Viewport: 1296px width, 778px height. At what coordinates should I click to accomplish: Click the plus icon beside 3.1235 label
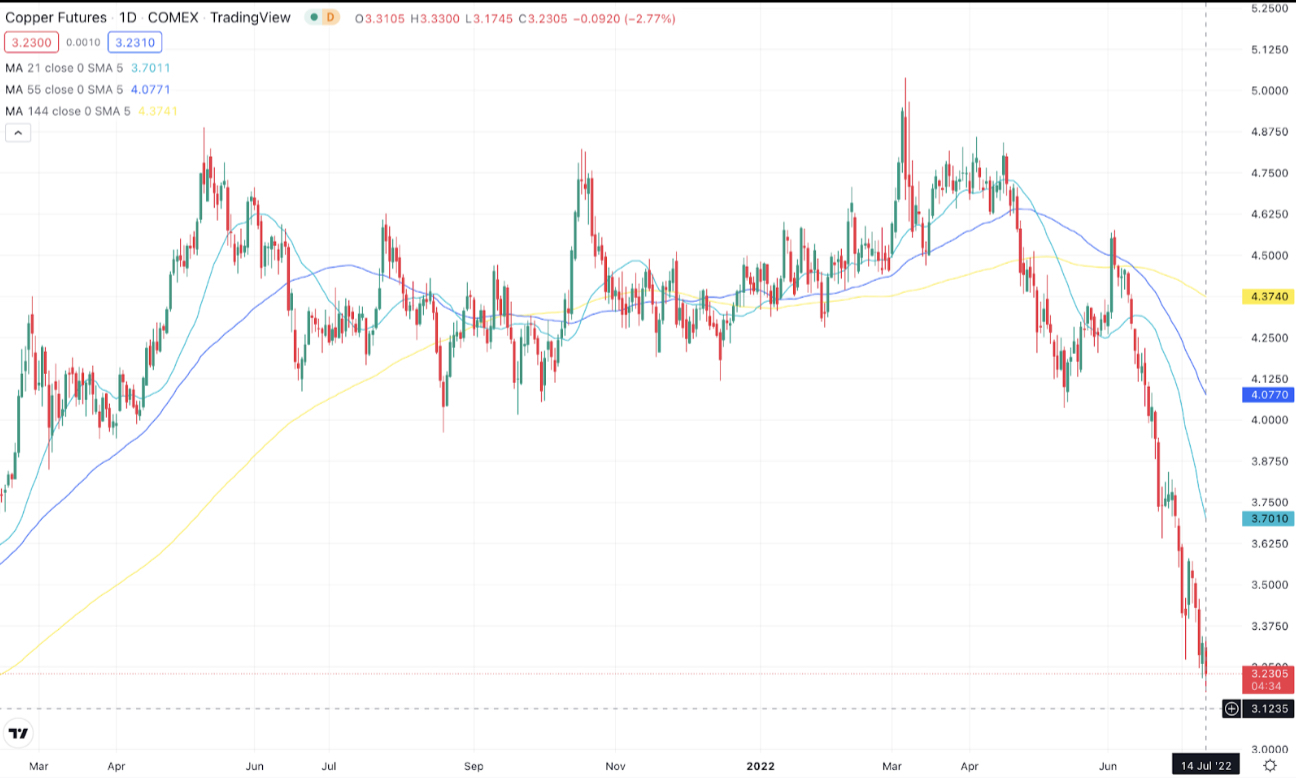(x=1232, y=708)
